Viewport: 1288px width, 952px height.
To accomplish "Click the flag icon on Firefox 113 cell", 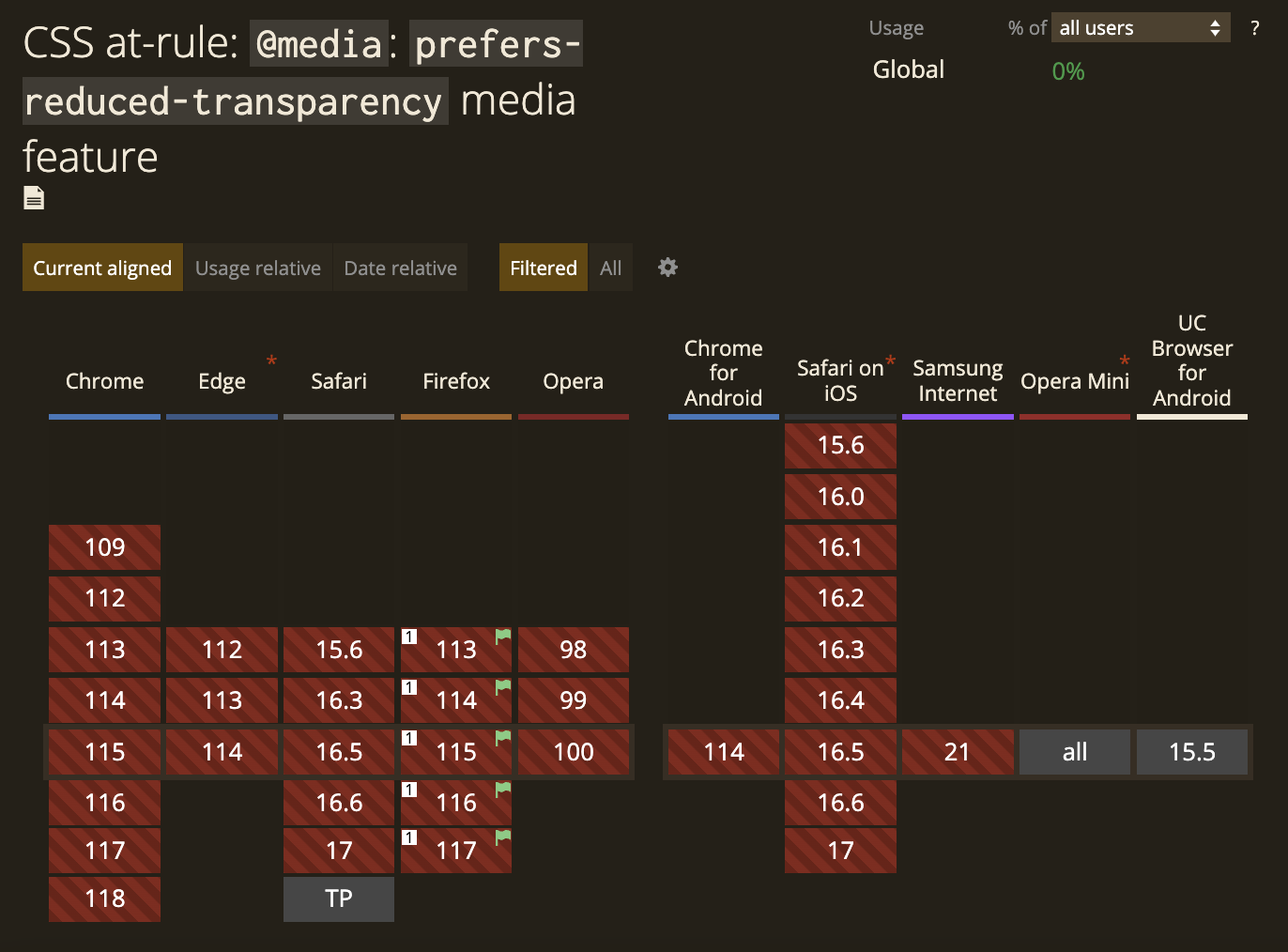I will 501,636.
